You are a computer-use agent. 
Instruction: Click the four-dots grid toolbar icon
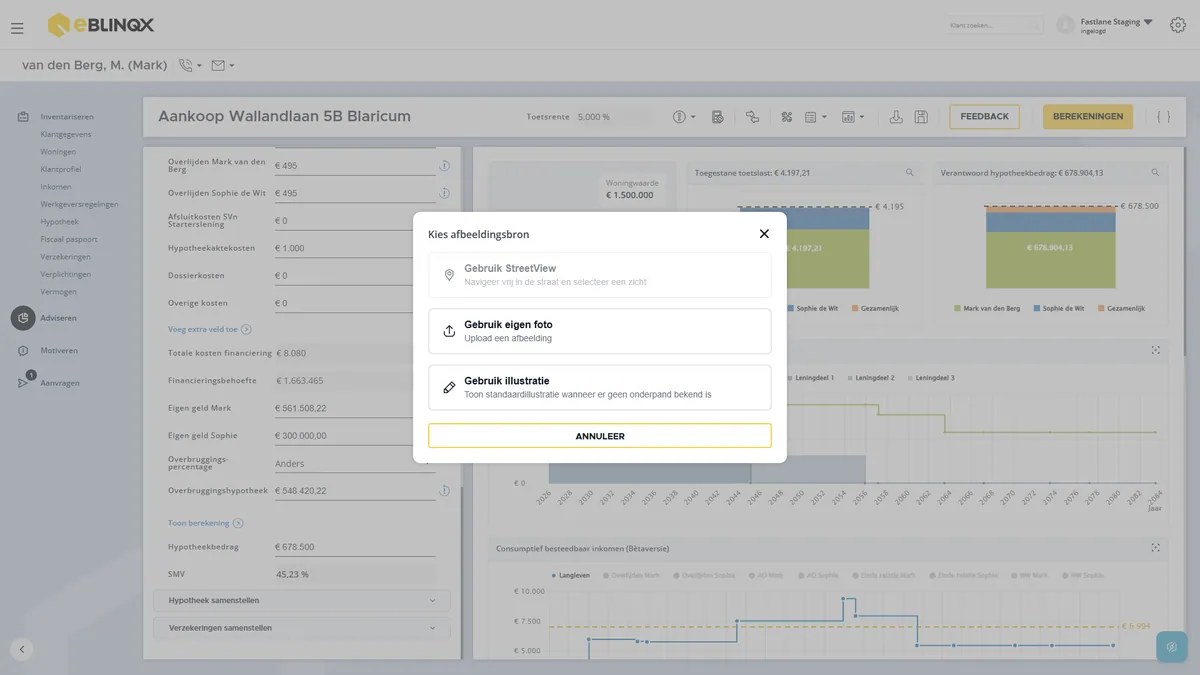click(786, 117)
